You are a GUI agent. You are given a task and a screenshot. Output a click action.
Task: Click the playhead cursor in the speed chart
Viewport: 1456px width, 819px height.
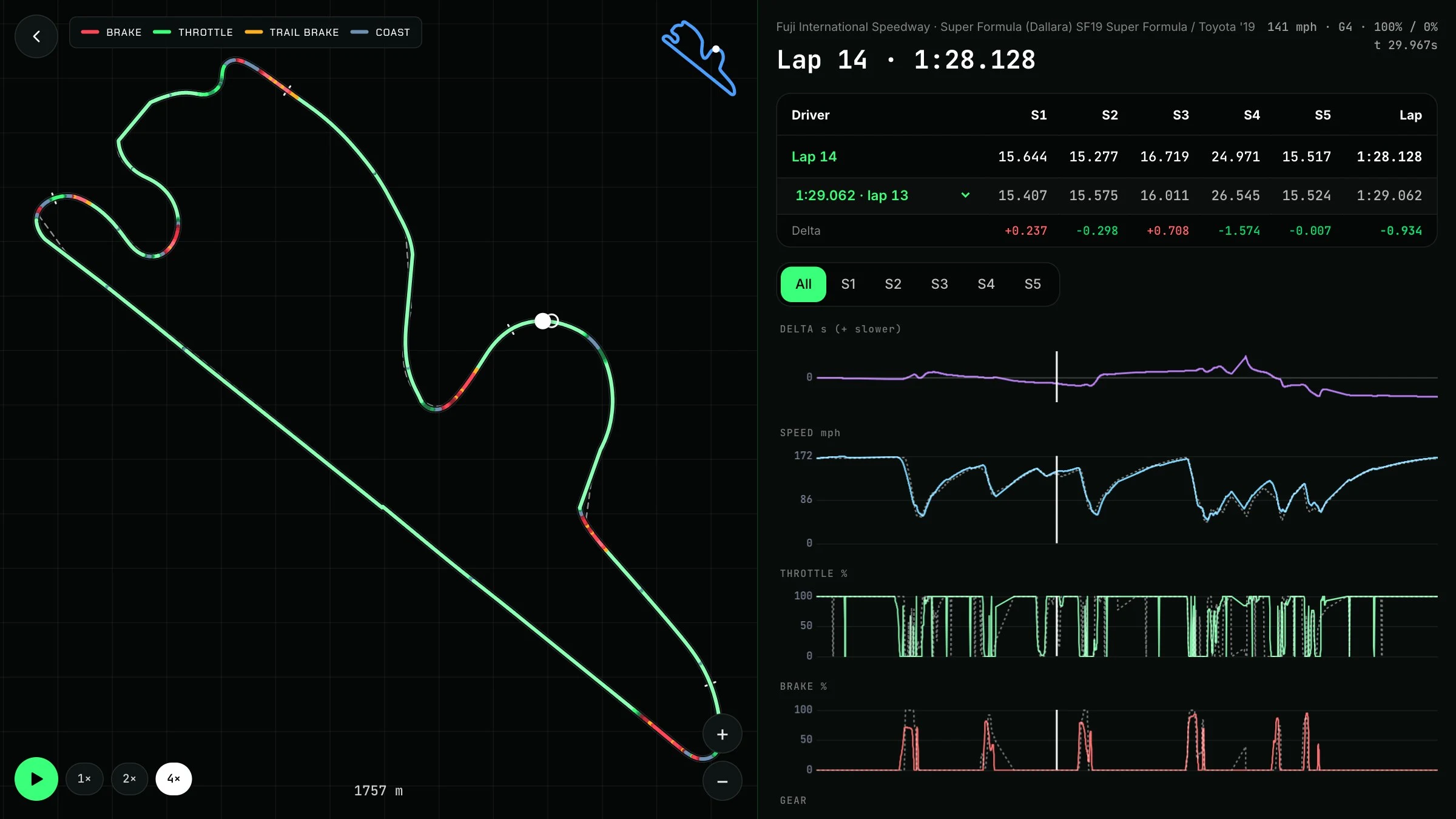coord(1056,499)
